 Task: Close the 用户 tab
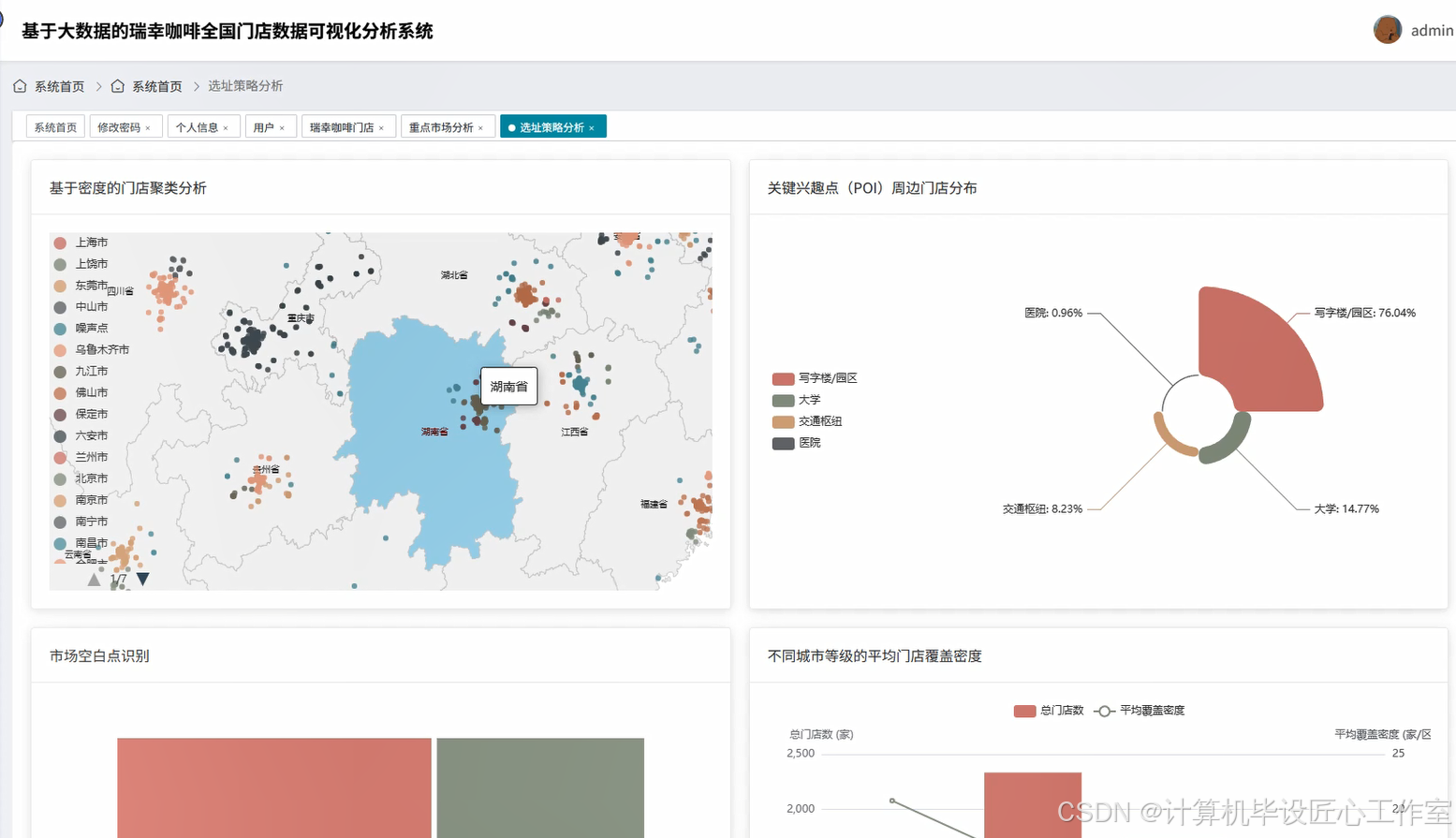tap(282, 128)
